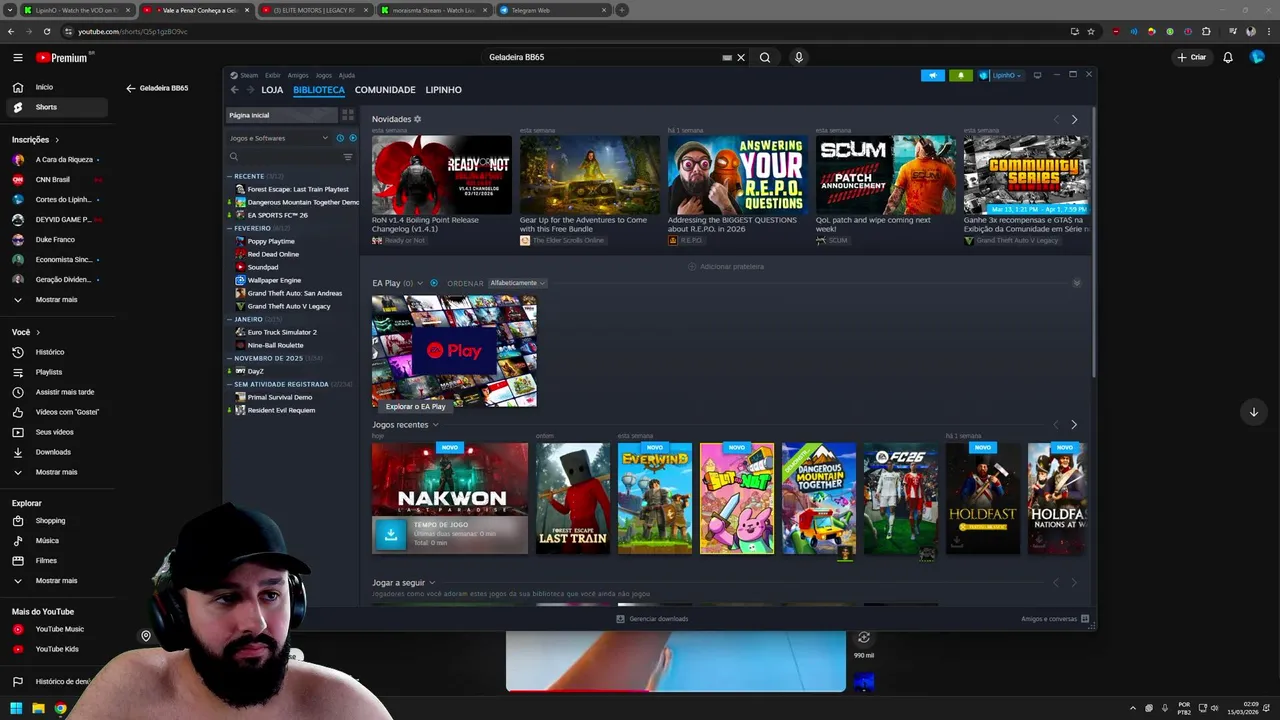Screen dimensions: 1280x720
Task: Click Adicionar prateleira in Steam library
Action: click(x=726, y=267)
